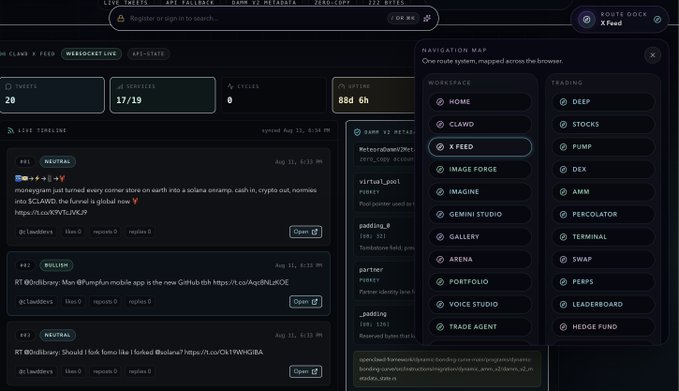Viewport: 679px width, 391px height.
Task: Open the PORTFOLIO route
Action: tap(480, 282)
